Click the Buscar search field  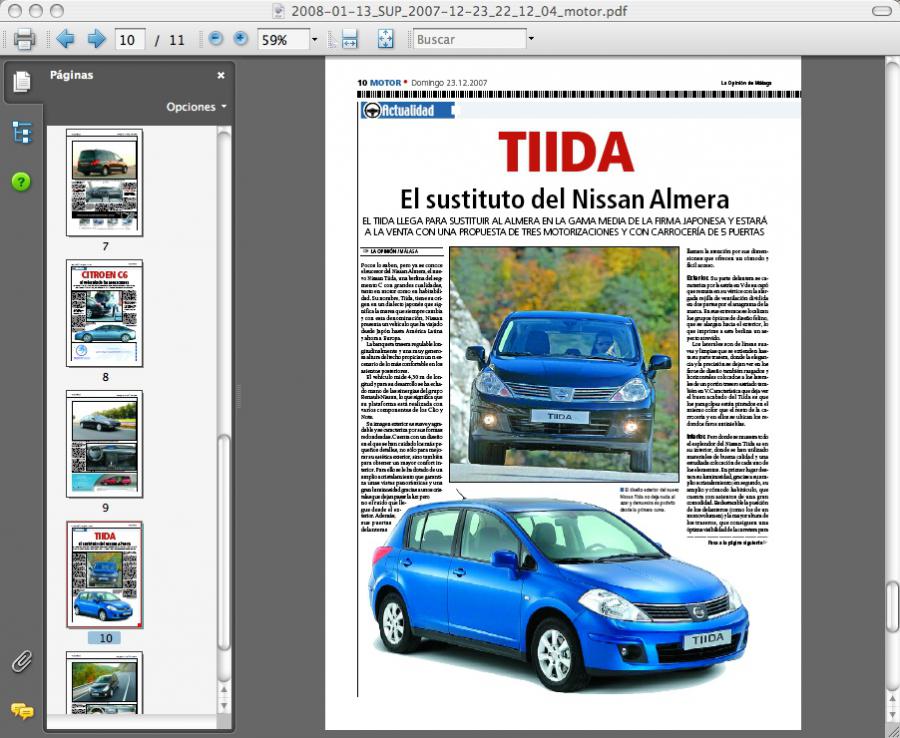pos(470,40)
